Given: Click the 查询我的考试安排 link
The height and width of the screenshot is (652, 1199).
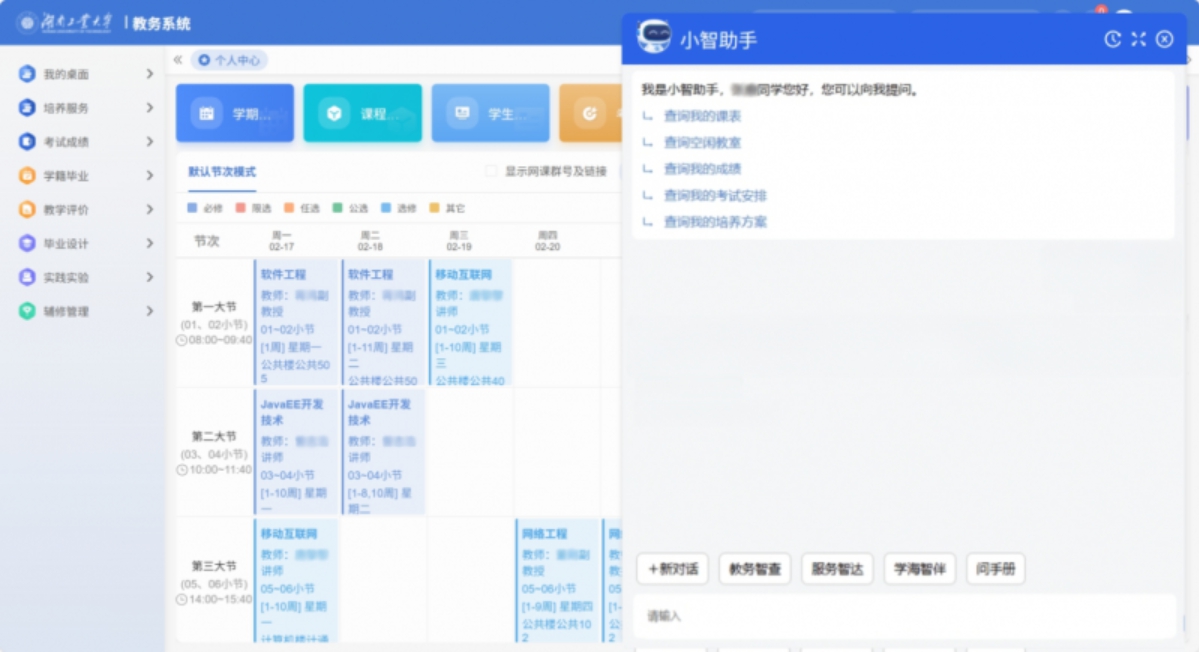Looking at the screenshot, I should [x=715, y=196].
